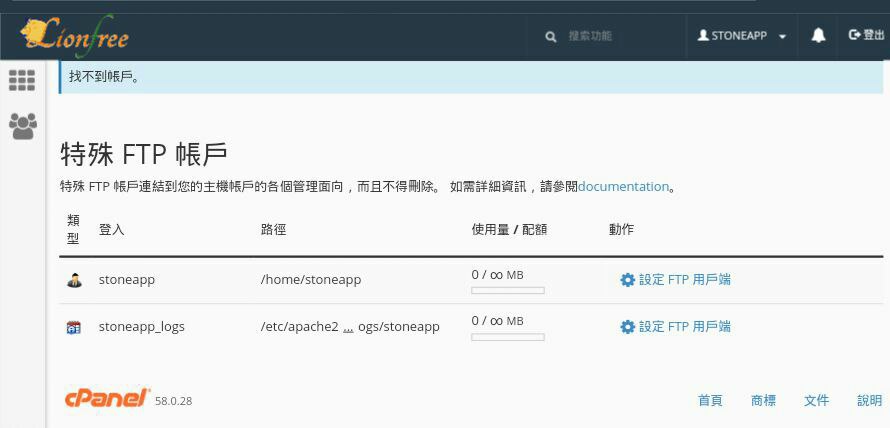Sort by 登入 column header
Image resolution: width=890 pixels, height=428 pixels.
pos(111,230)
